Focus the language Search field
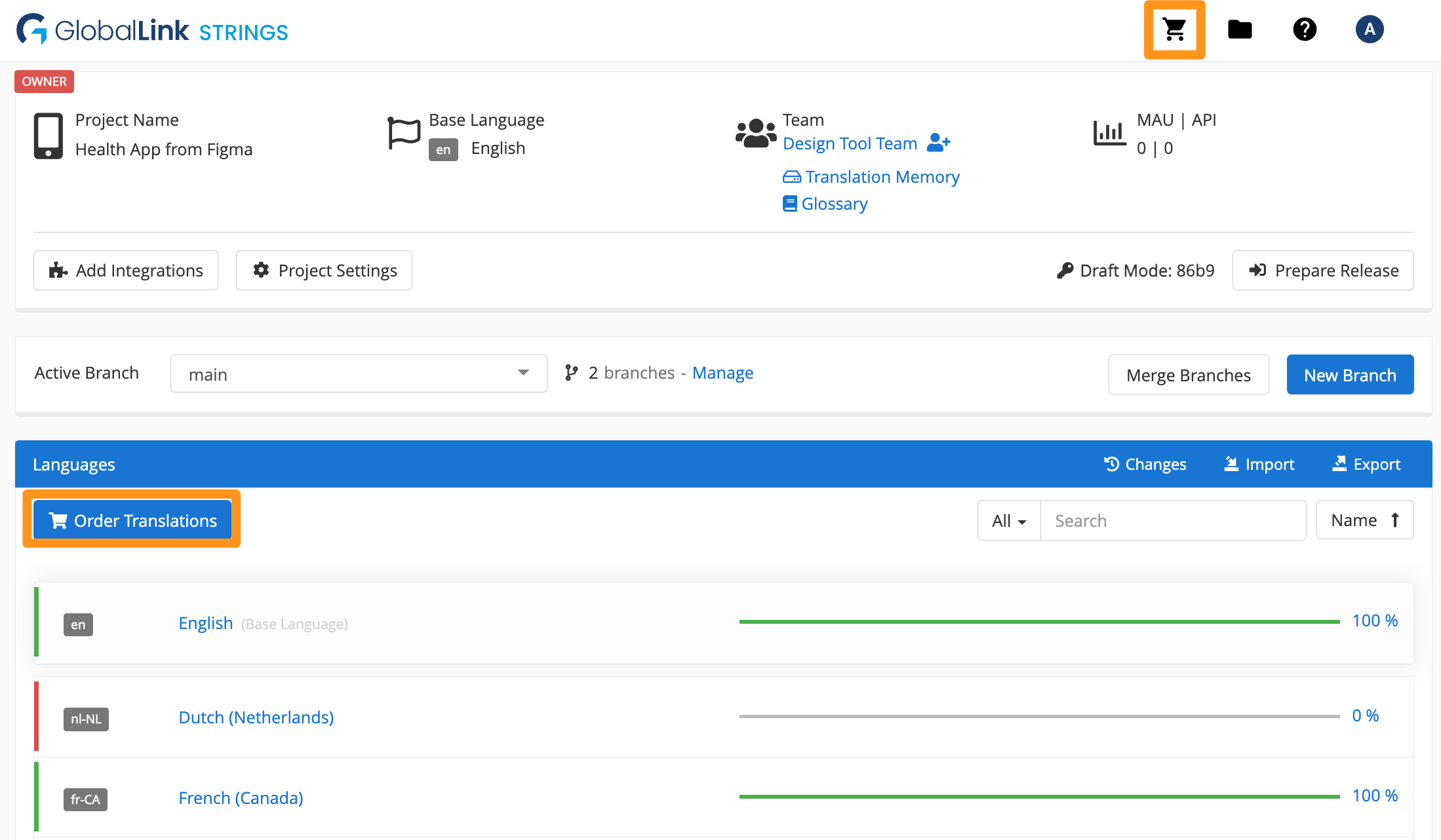Image resolution: width=1441 pixels, height=840 pixels. (1174, 520)
